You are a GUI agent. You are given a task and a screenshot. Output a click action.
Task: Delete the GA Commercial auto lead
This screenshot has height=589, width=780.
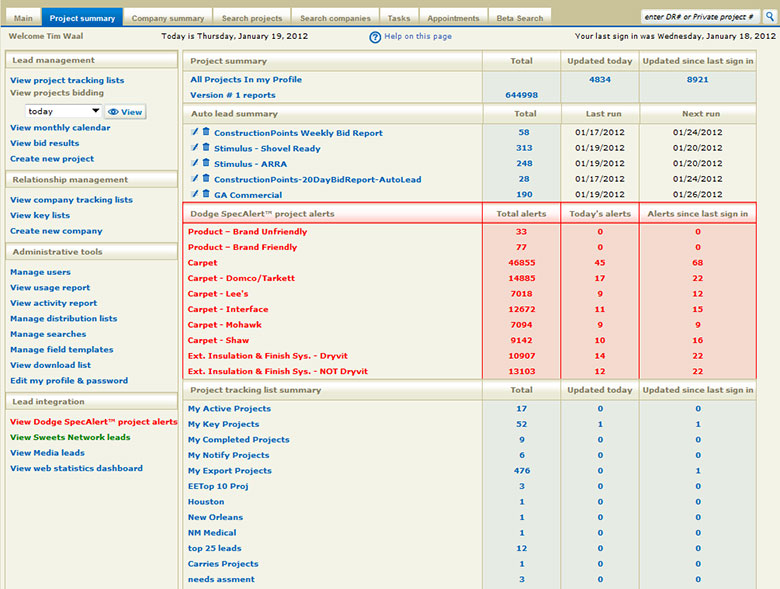206,194
